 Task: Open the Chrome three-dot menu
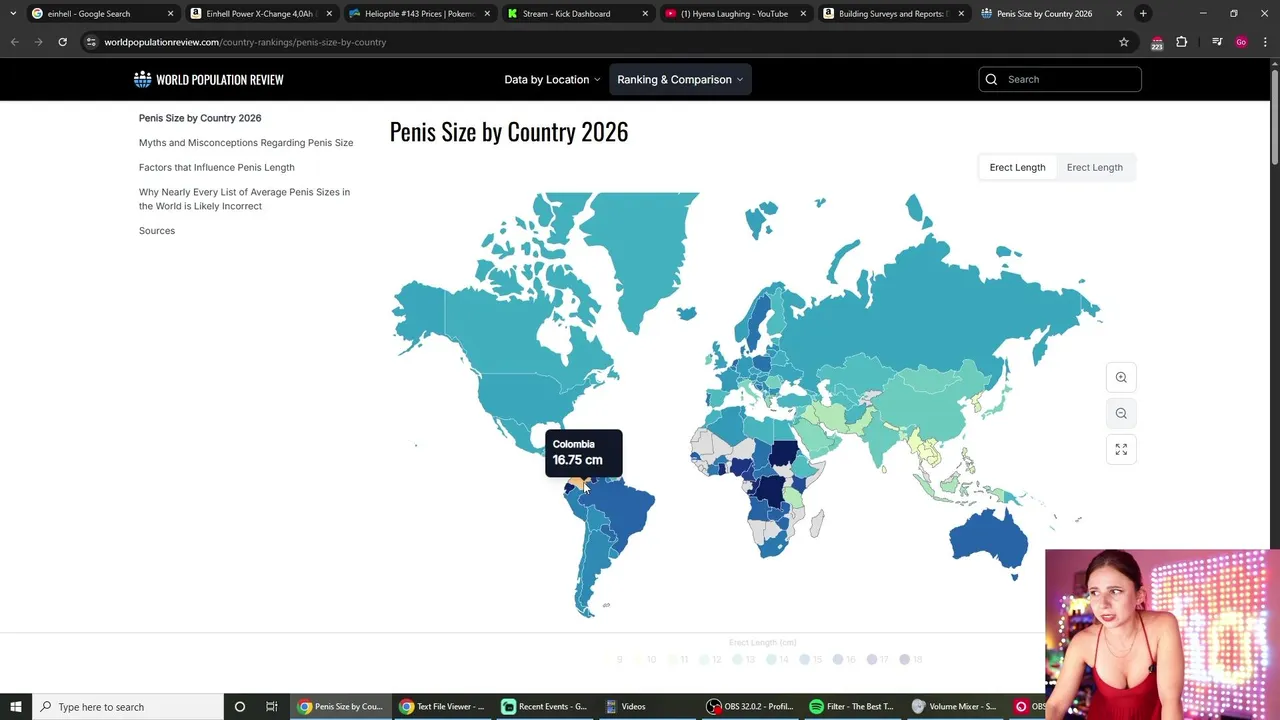coord(1265,42)
